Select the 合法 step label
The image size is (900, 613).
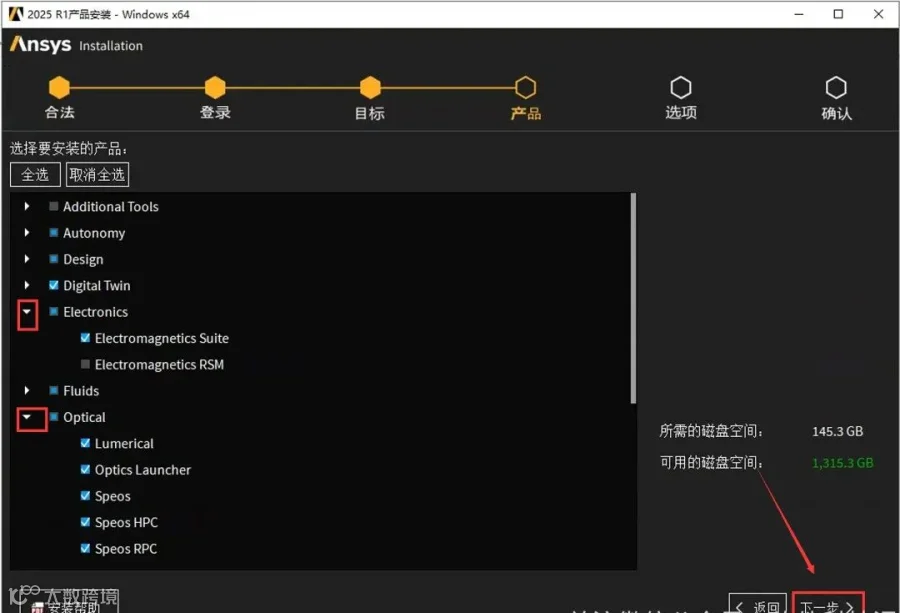click(x=60, y=112)
